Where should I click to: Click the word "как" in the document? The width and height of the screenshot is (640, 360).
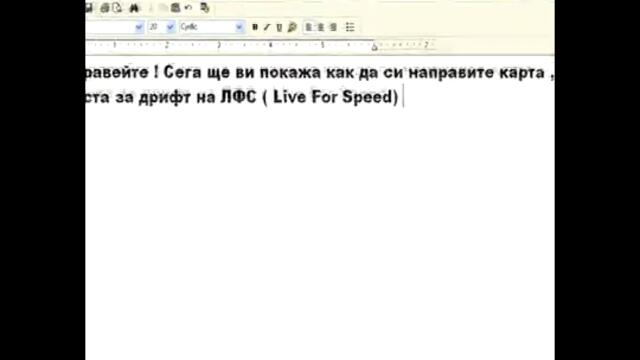tap(340, 73)
